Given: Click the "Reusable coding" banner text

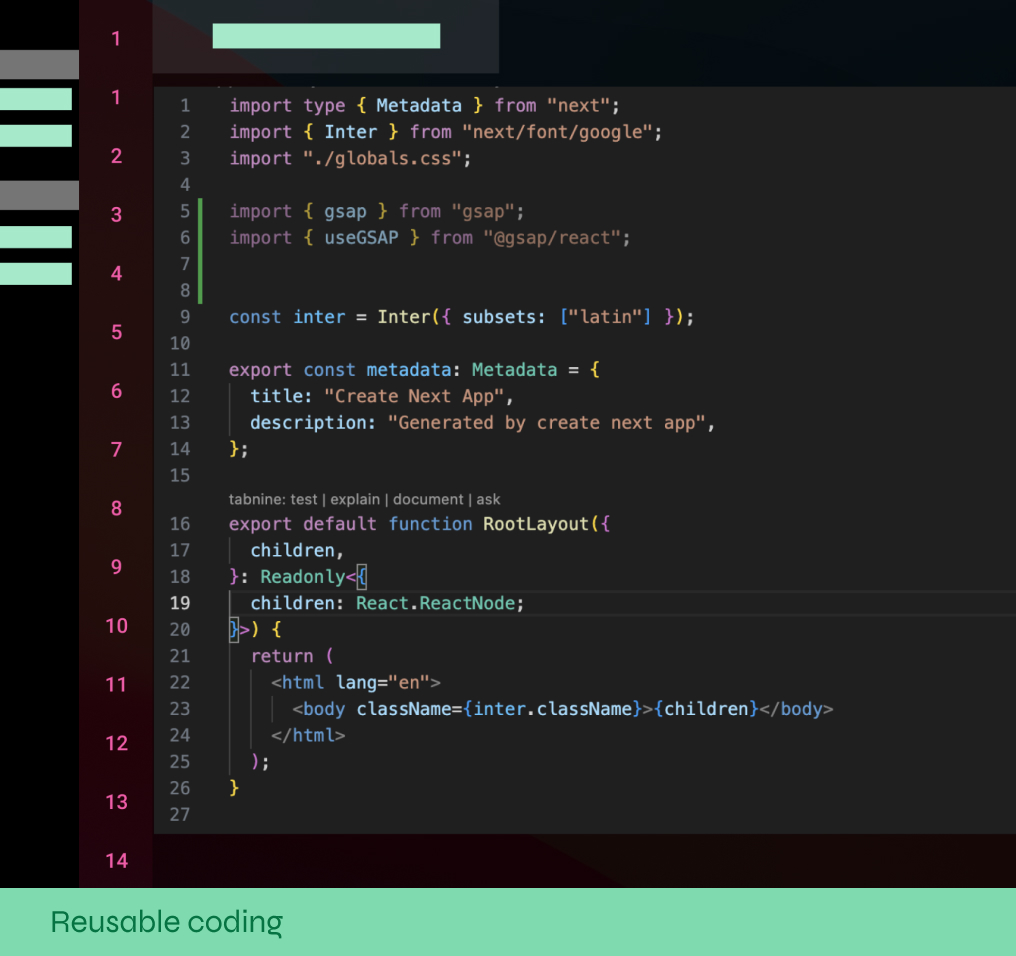Looking at the screenshot, I should 166,922.
